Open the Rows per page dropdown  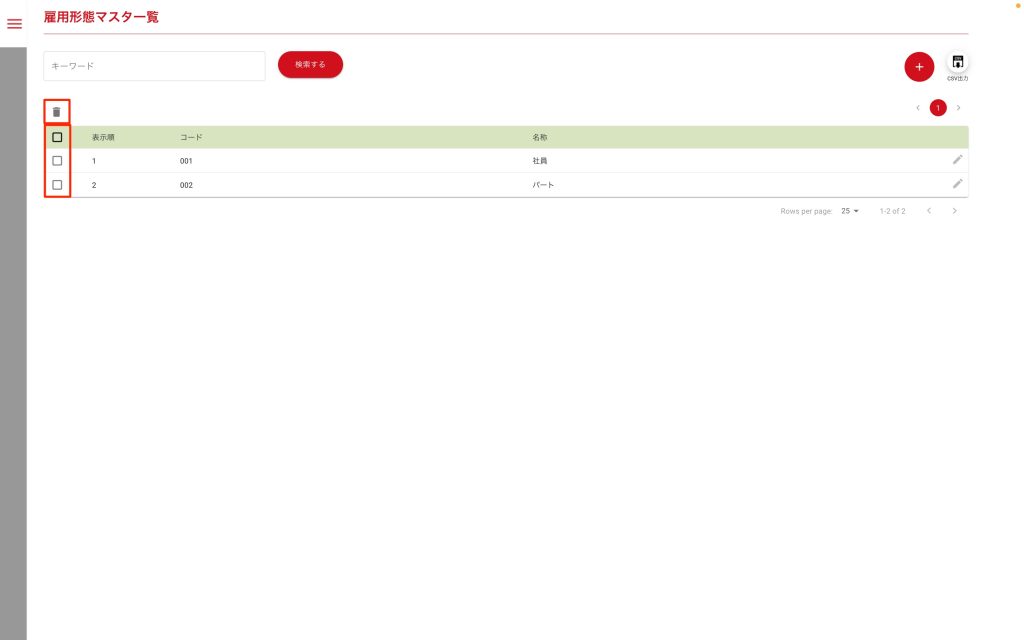click(x=850, y=211)
